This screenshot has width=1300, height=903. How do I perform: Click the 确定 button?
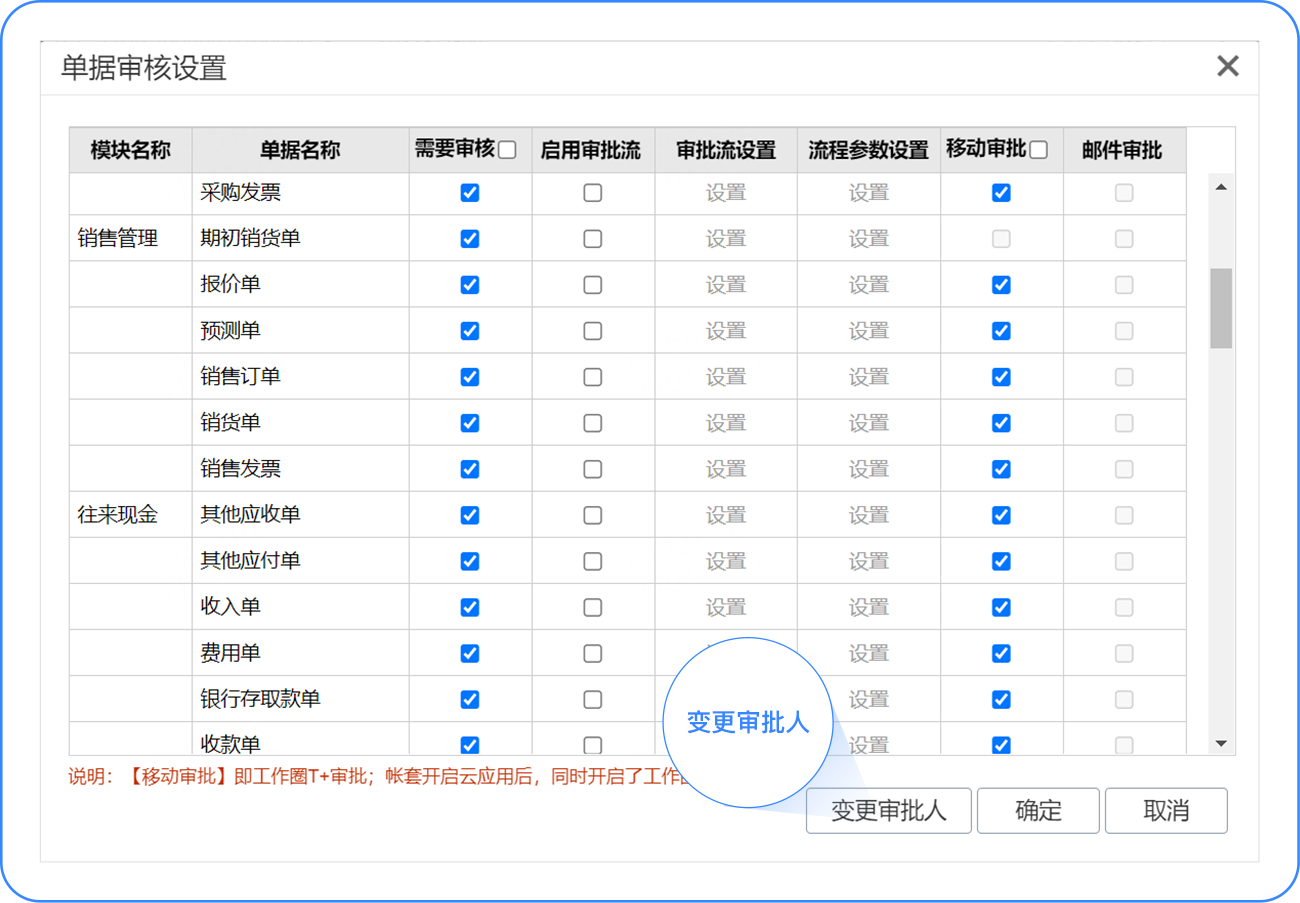coord(1037,810)
